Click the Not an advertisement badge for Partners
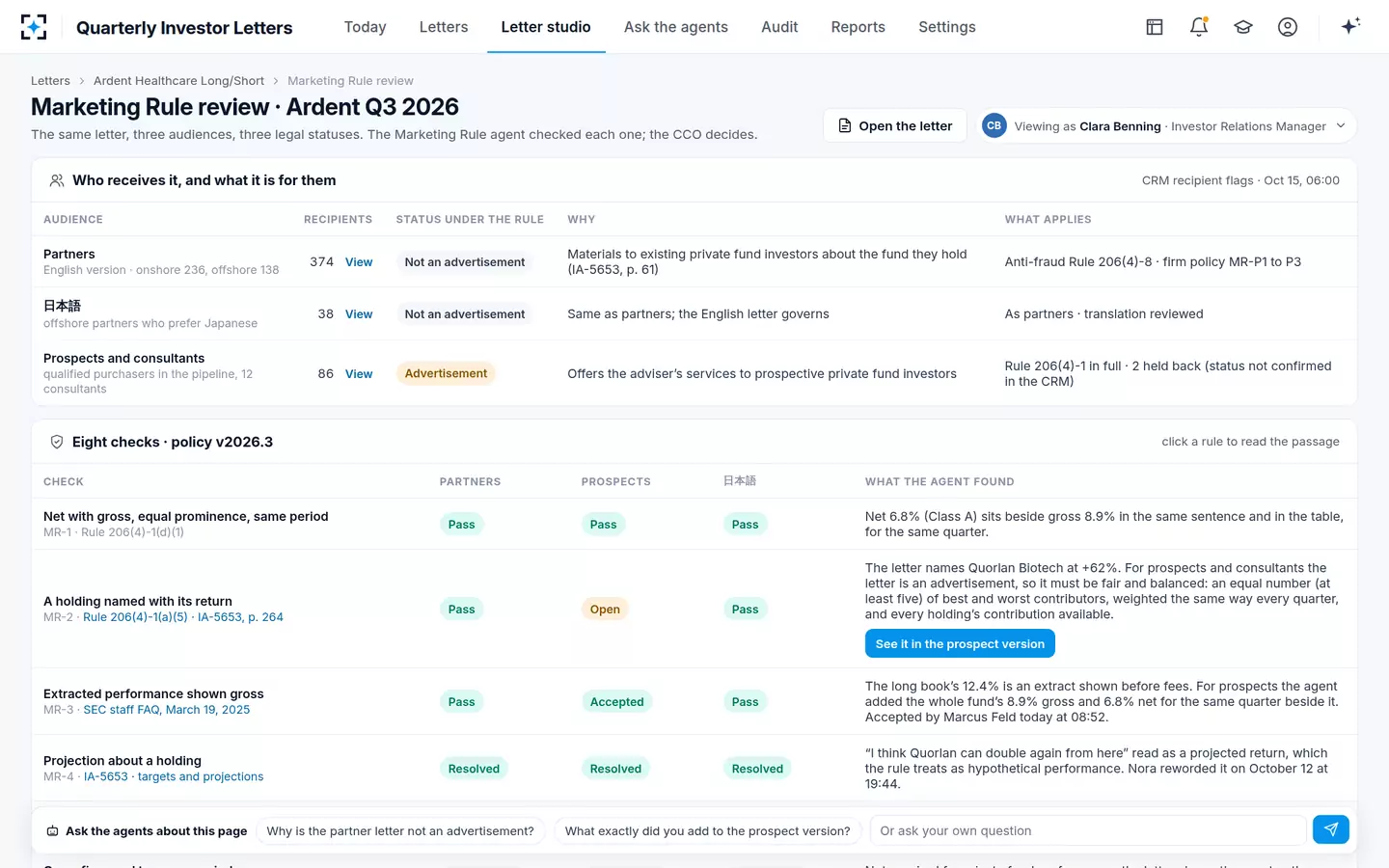This screenshot has height=868, width=1389. point(465,262)
